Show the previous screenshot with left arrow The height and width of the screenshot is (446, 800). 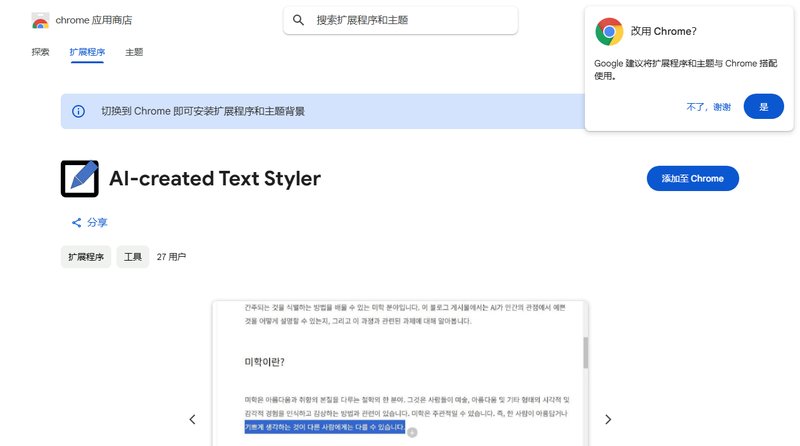[193, 419]
